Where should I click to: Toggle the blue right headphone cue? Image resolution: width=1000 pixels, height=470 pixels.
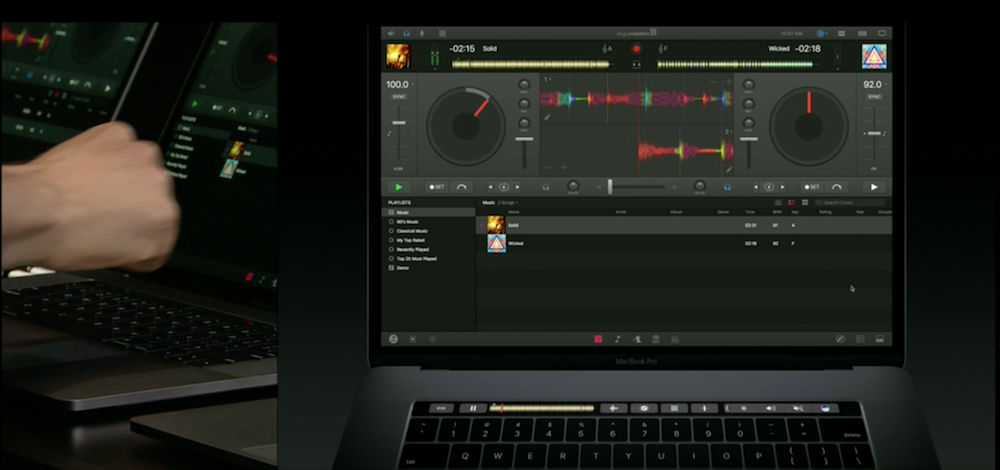pyautogui.click(x=728, y=187)
